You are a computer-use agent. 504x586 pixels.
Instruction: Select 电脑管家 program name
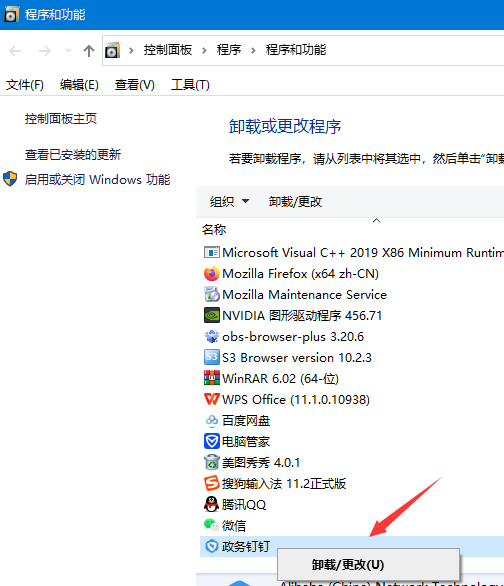(x=246, y=441)
